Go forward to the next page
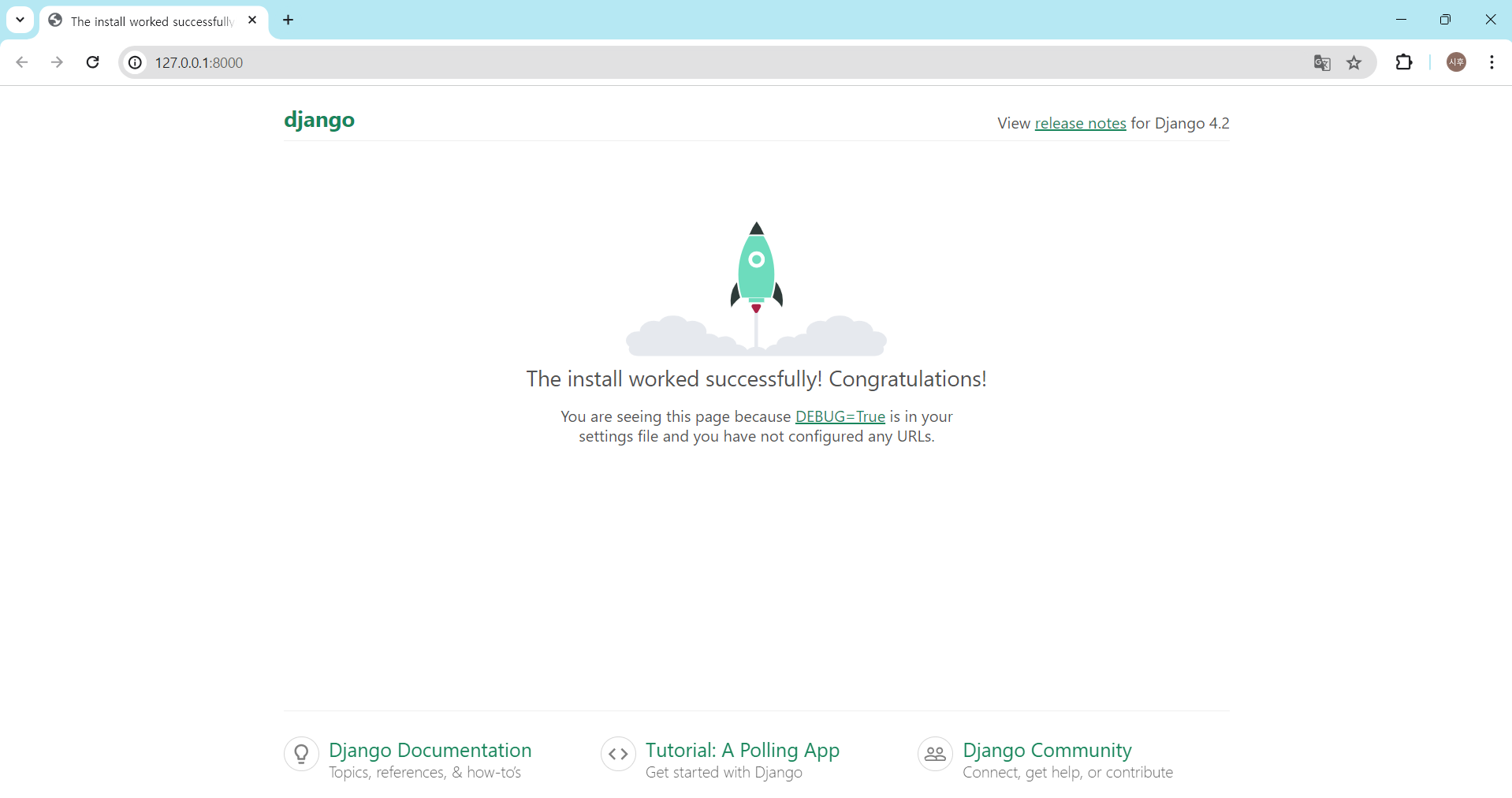1512x798 pixels. click(x=57, y=62)
